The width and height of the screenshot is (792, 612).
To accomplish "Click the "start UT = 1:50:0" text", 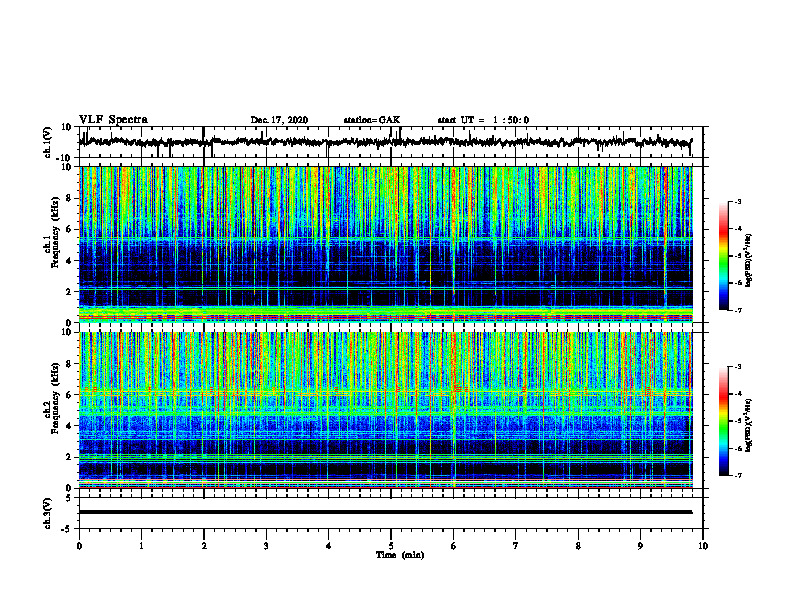I will (483, 120).
